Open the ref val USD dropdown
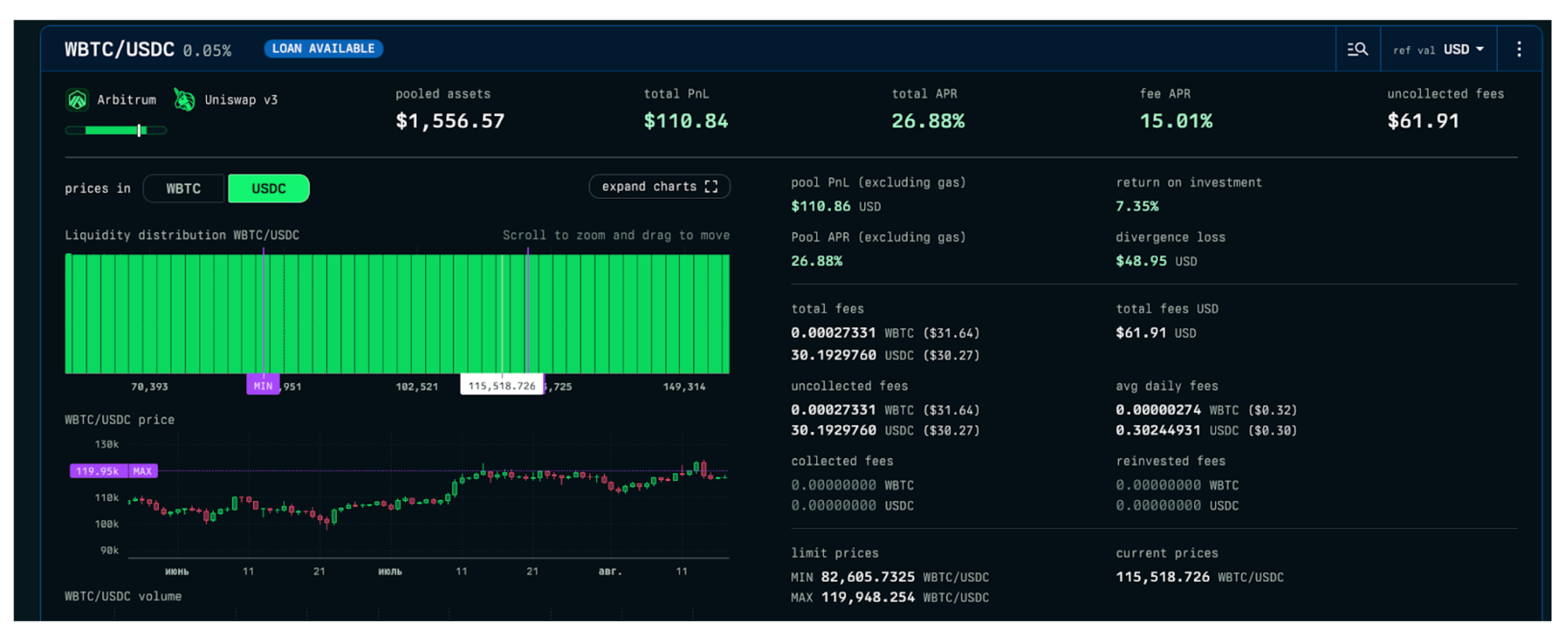 1438,49
